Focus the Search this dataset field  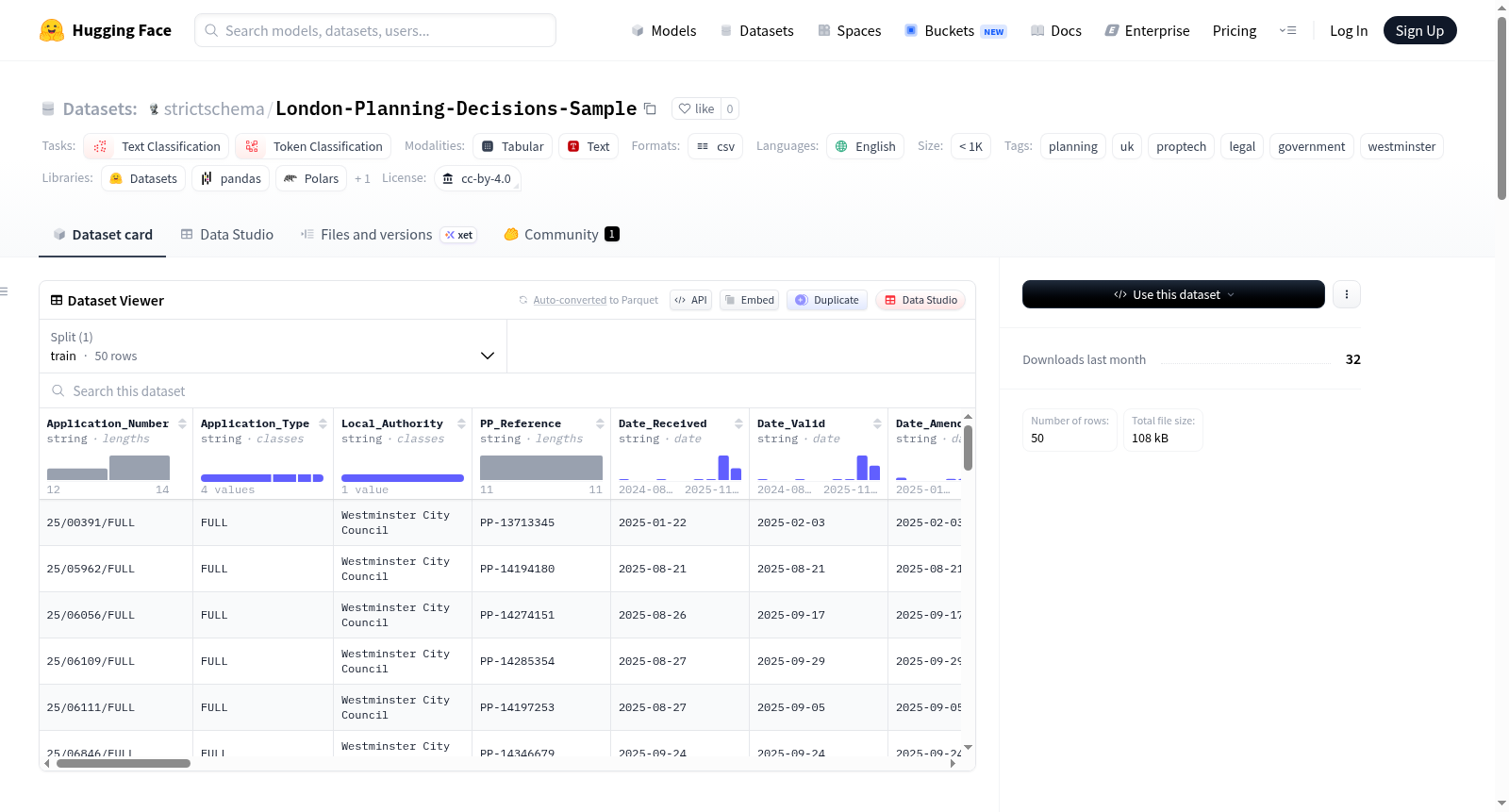click(x=507, y=390)
